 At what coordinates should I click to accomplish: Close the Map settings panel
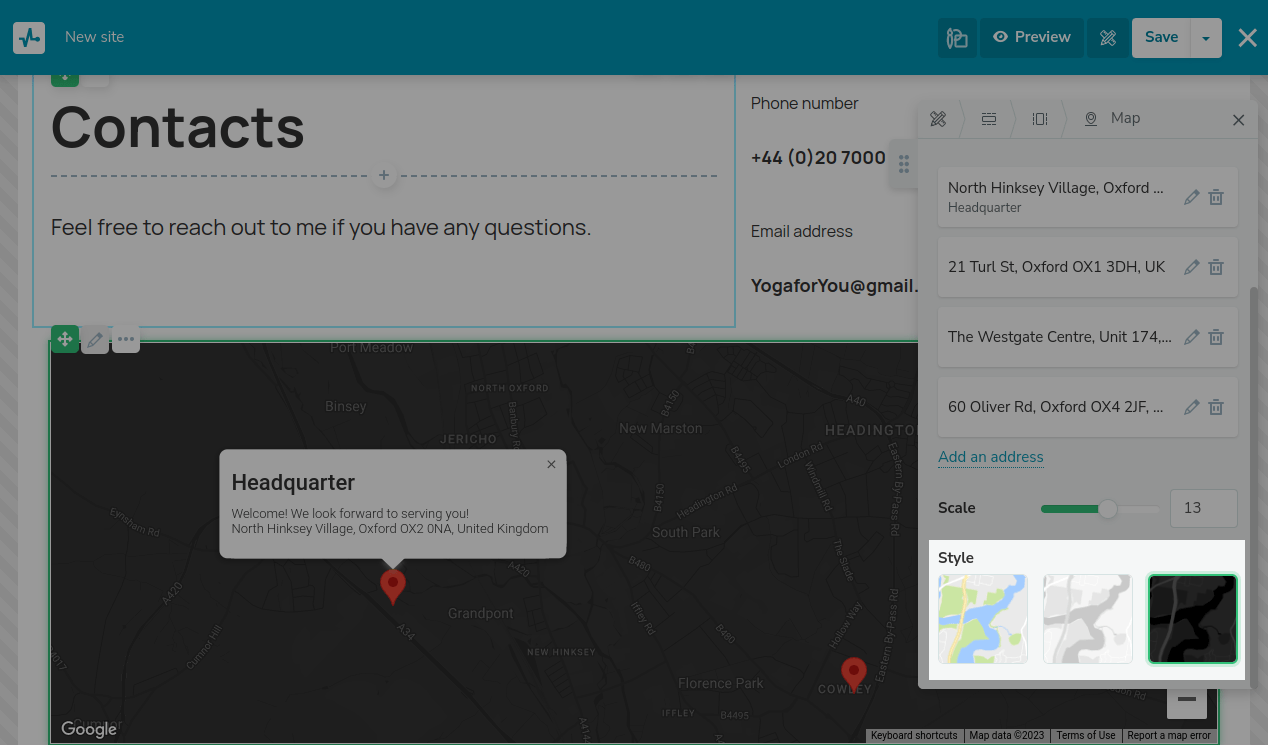1238,120
